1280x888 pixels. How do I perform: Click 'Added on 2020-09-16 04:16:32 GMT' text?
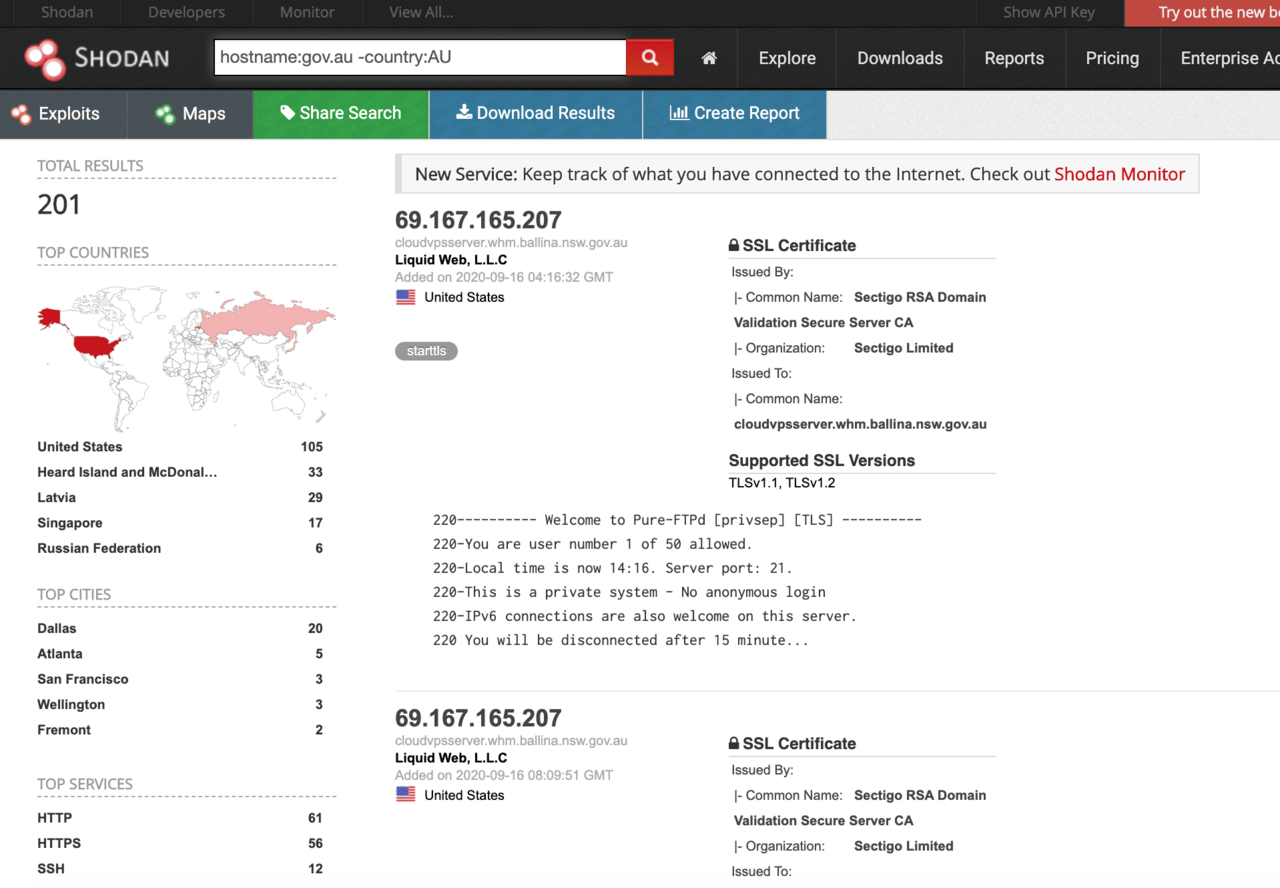click(x=504, y=277)
